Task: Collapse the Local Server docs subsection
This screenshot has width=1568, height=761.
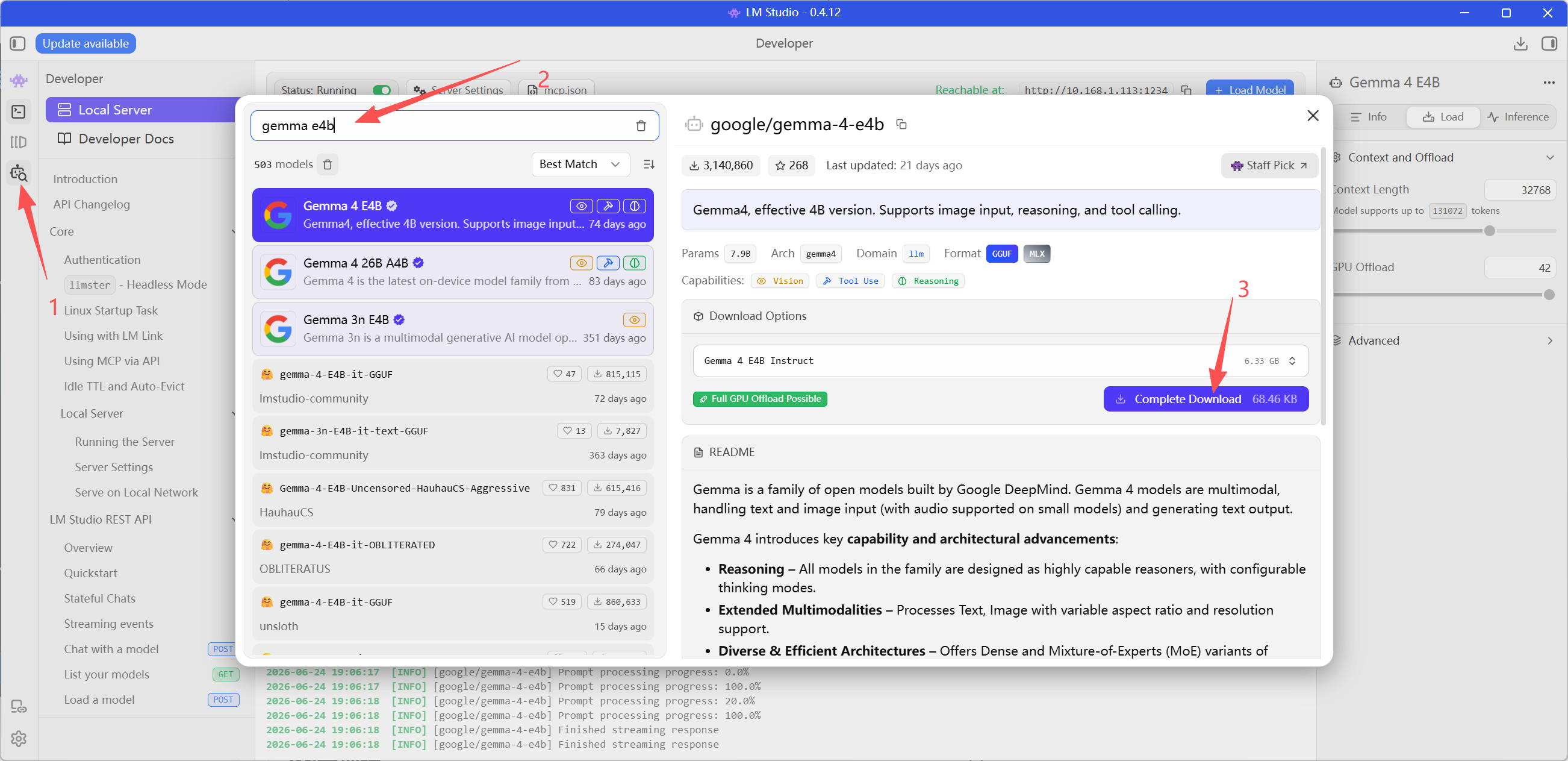Action: click(x=234, y=414)
